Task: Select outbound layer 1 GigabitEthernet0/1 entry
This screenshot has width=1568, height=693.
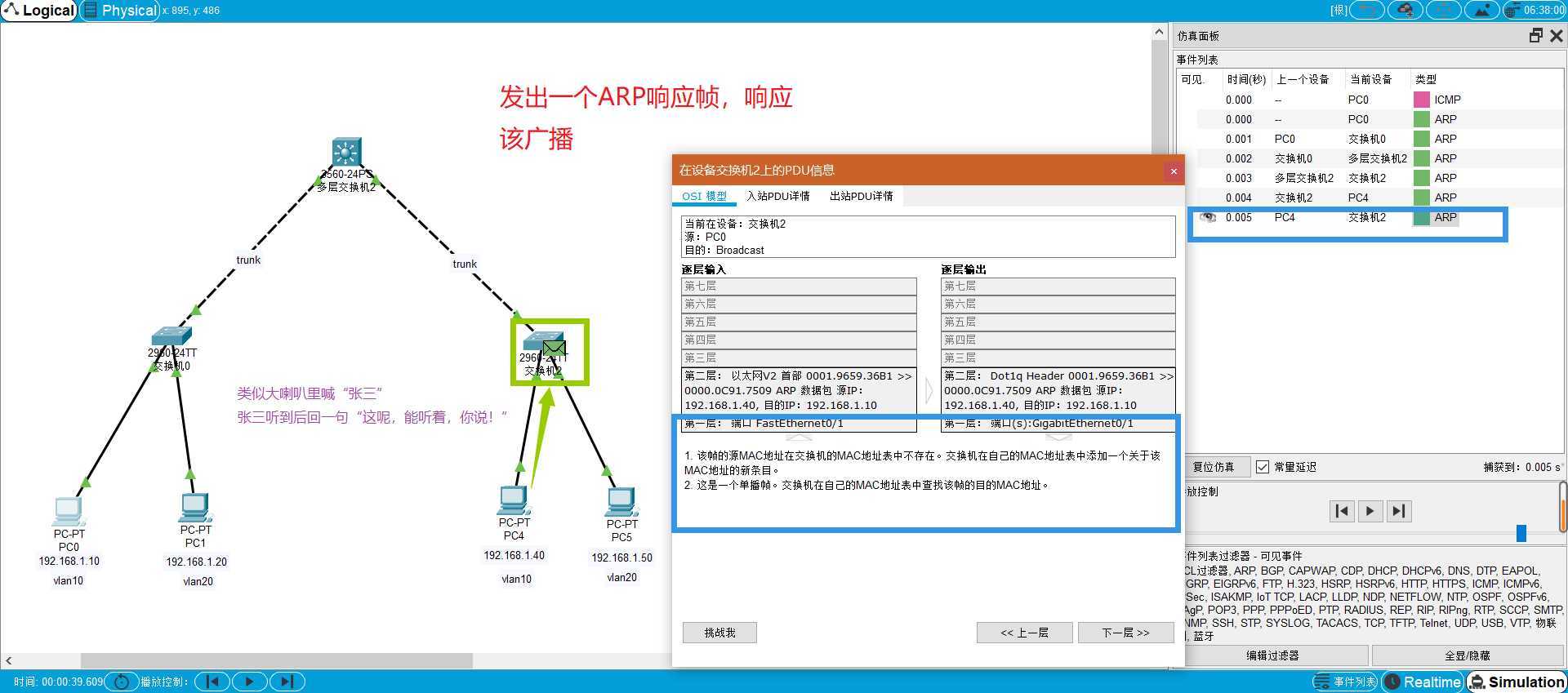Action: pos(1058,424)
